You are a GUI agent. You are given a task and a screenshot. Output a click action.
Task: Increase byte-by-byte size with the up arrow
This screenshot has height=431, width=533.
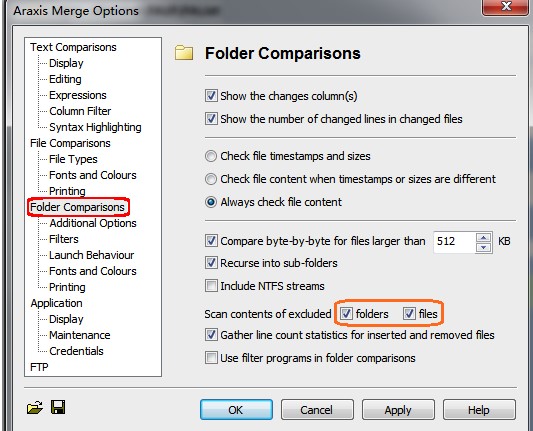click(483, 237)
